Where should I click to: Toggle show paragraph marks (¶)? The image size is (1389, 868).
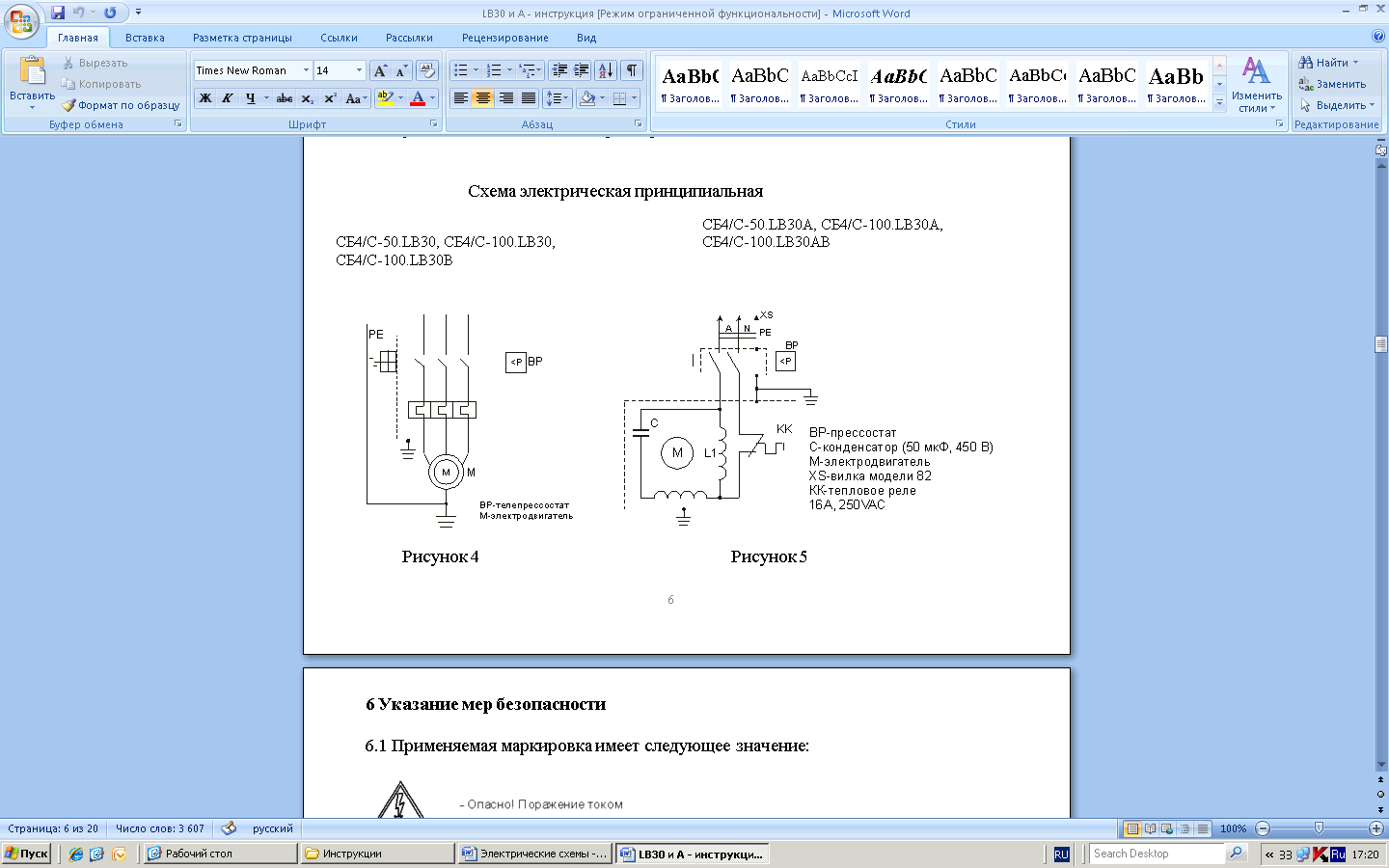point(631,70)
